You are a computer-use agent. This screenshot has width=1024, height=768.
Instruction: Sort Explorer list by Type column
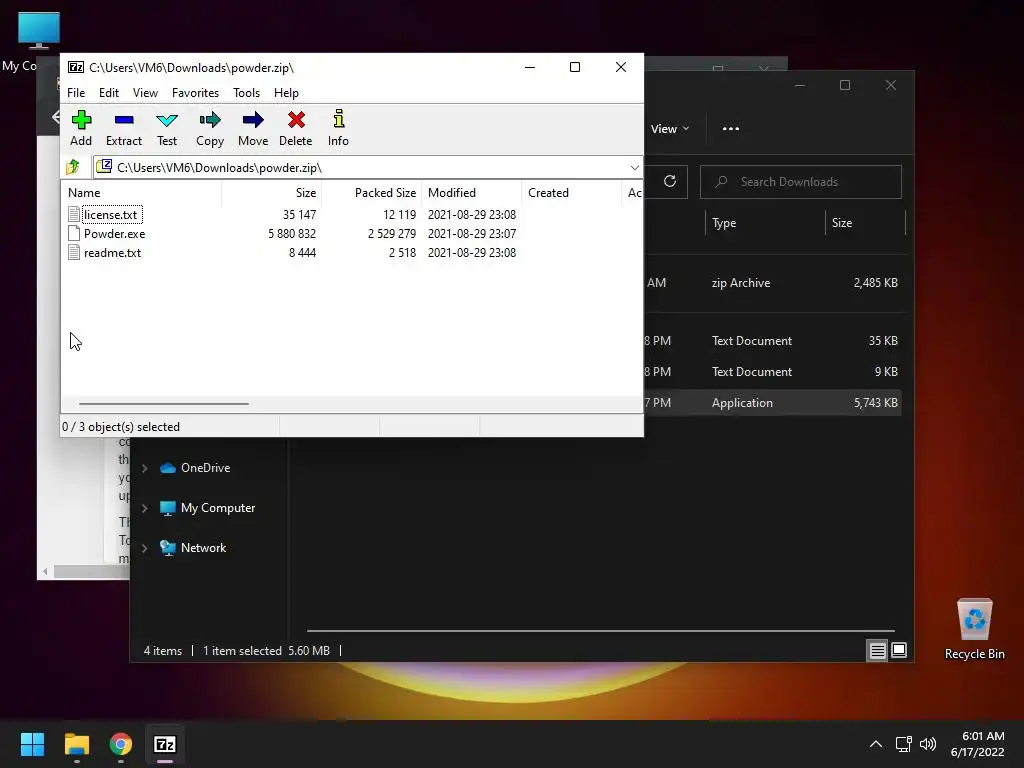click(764, 223)
